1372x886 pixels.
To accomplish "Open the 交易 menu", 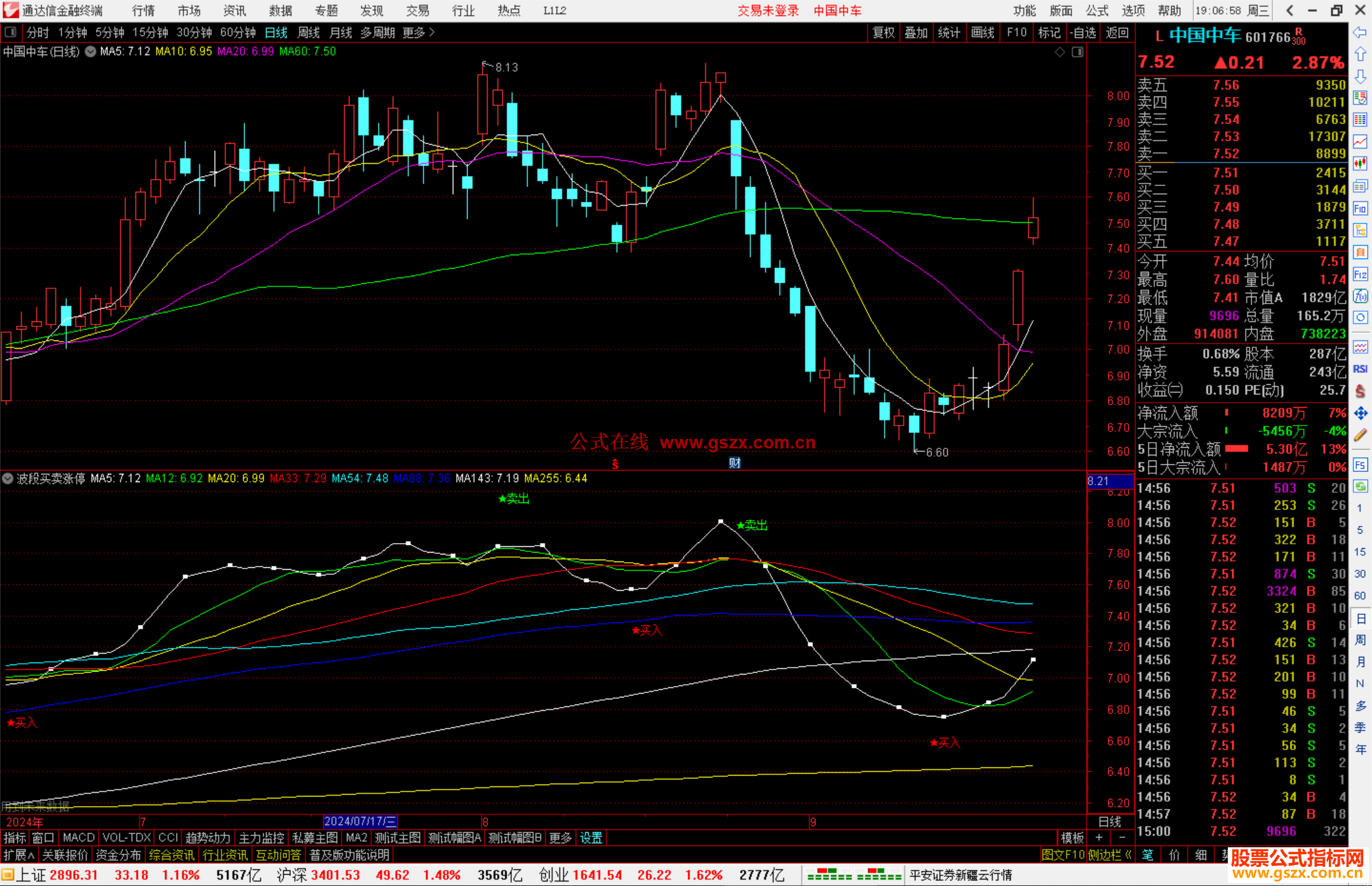I will tap(417, 11).
